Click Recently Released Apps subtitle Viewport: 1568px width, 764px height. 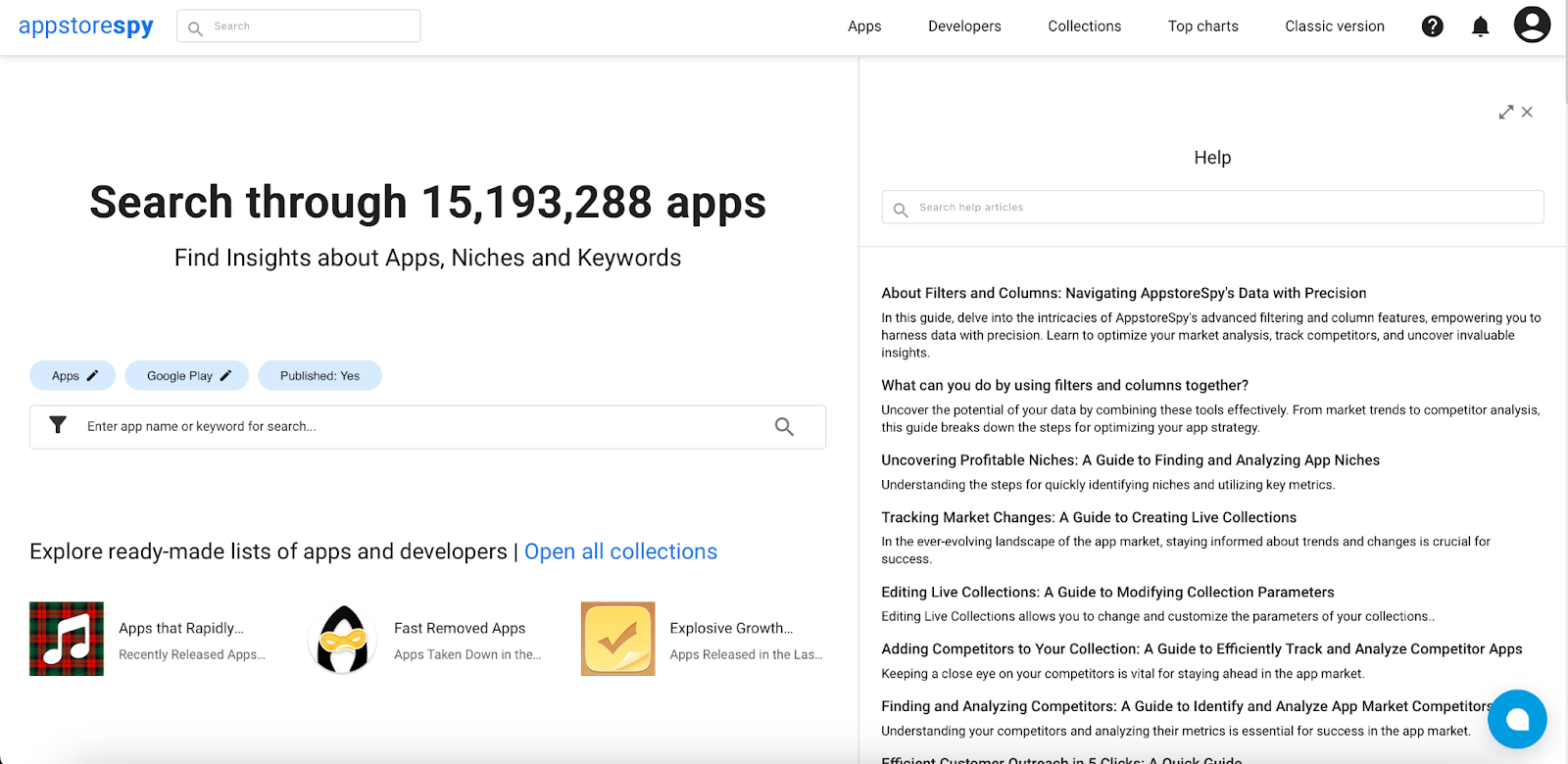[x=192, y=654]
